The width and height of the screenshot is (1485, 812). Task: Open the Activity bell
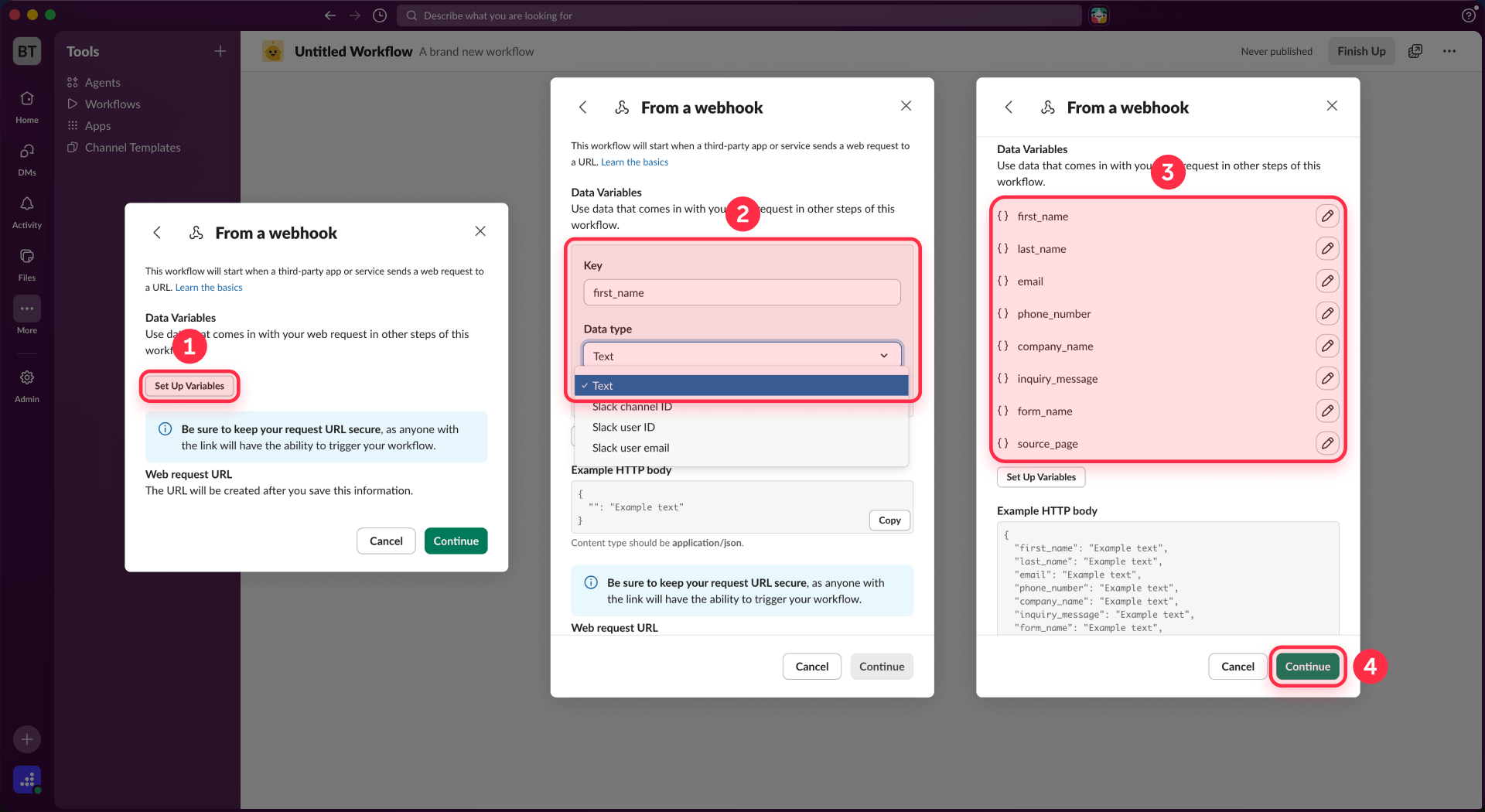tap(27, 212)
